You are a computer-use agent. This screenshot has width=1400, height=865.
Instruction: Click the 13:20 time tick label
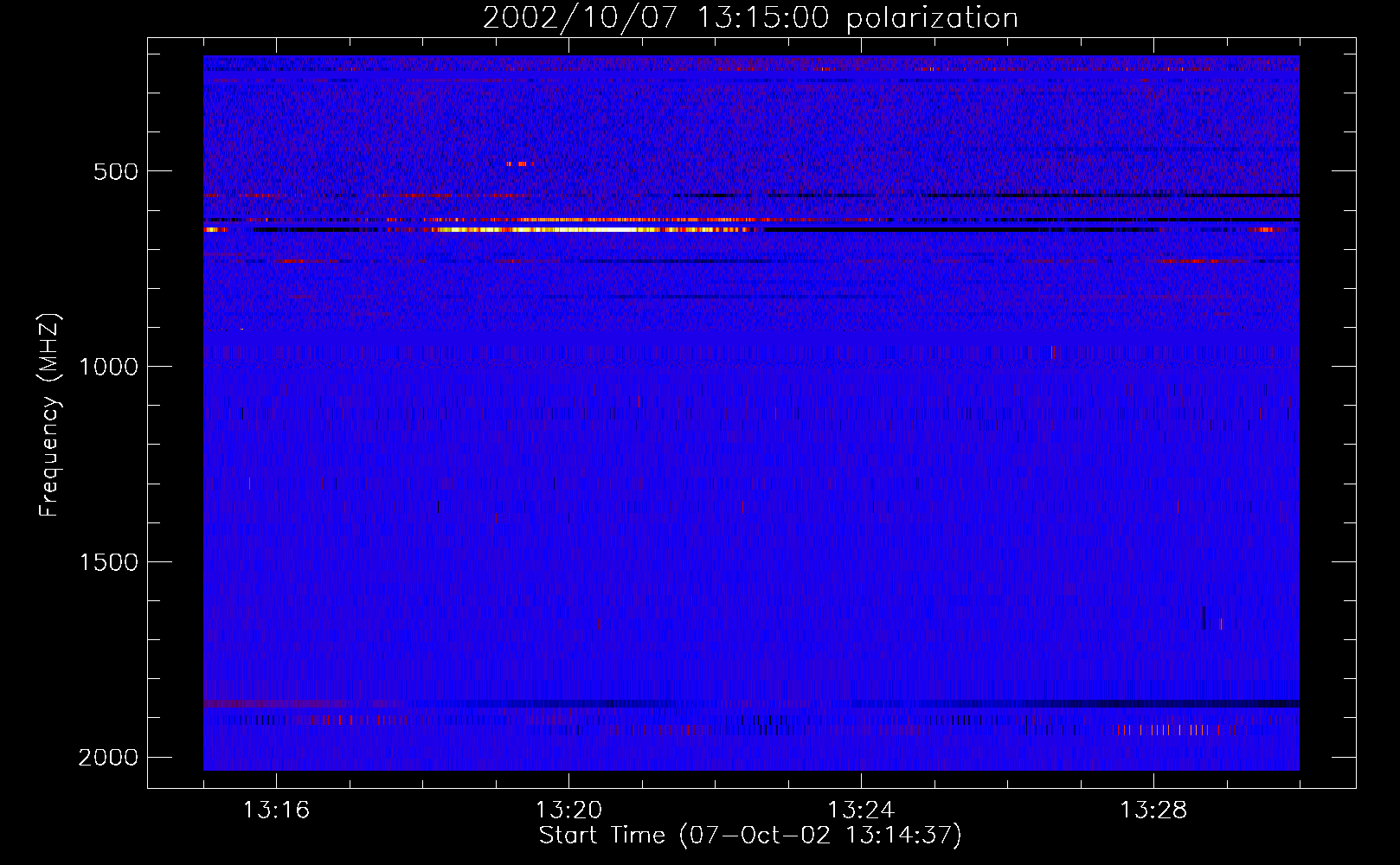(x=568, y=811)
